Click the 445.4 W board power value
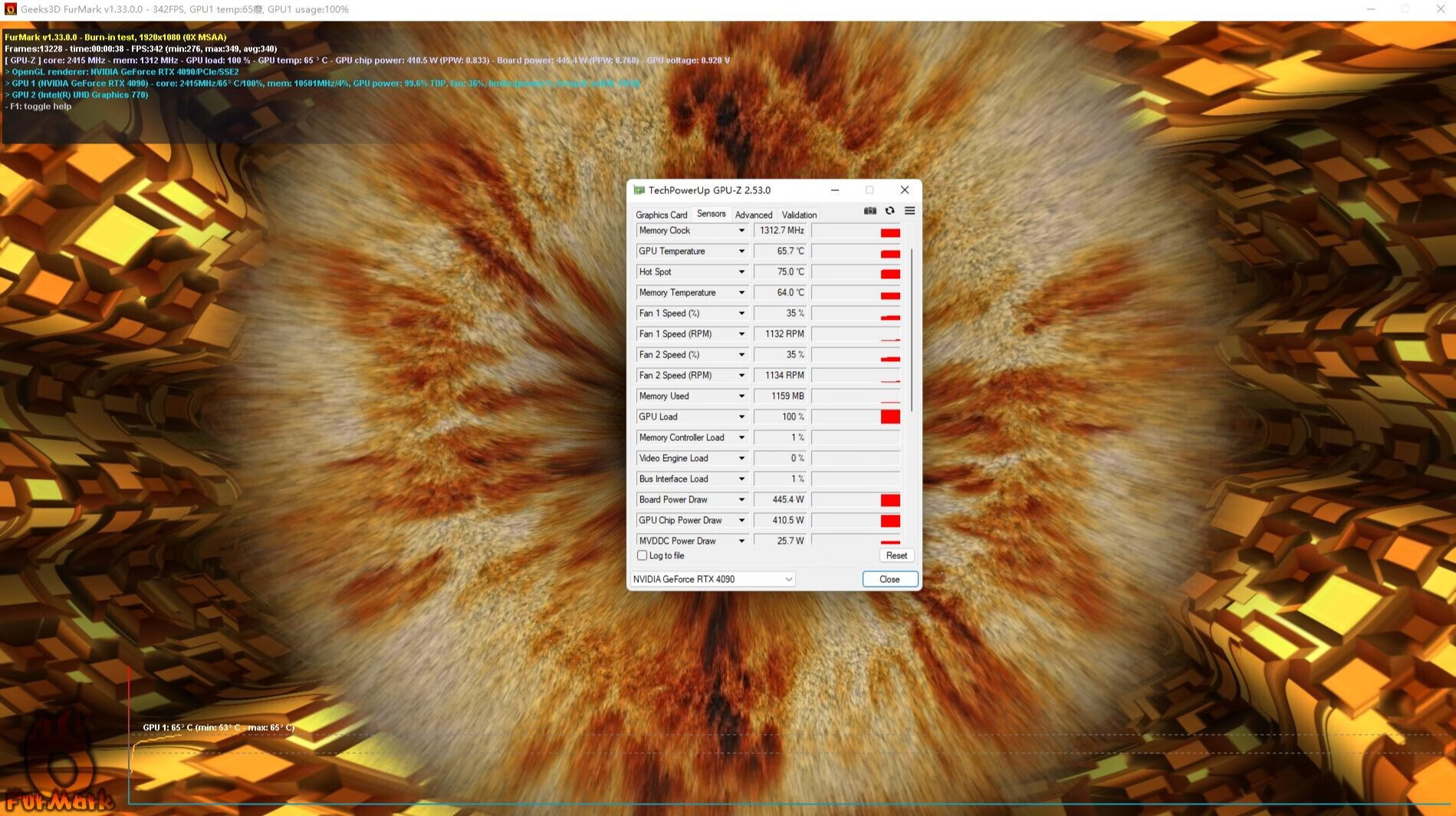1456x816 pixels. pyautogui.click(x=780, y=500)
